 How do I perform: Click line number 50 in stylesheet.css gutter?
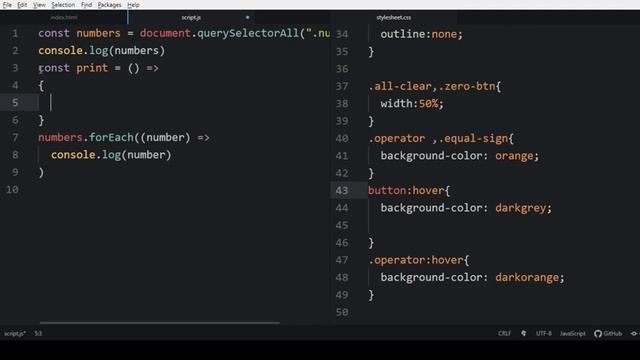[342, 312]
